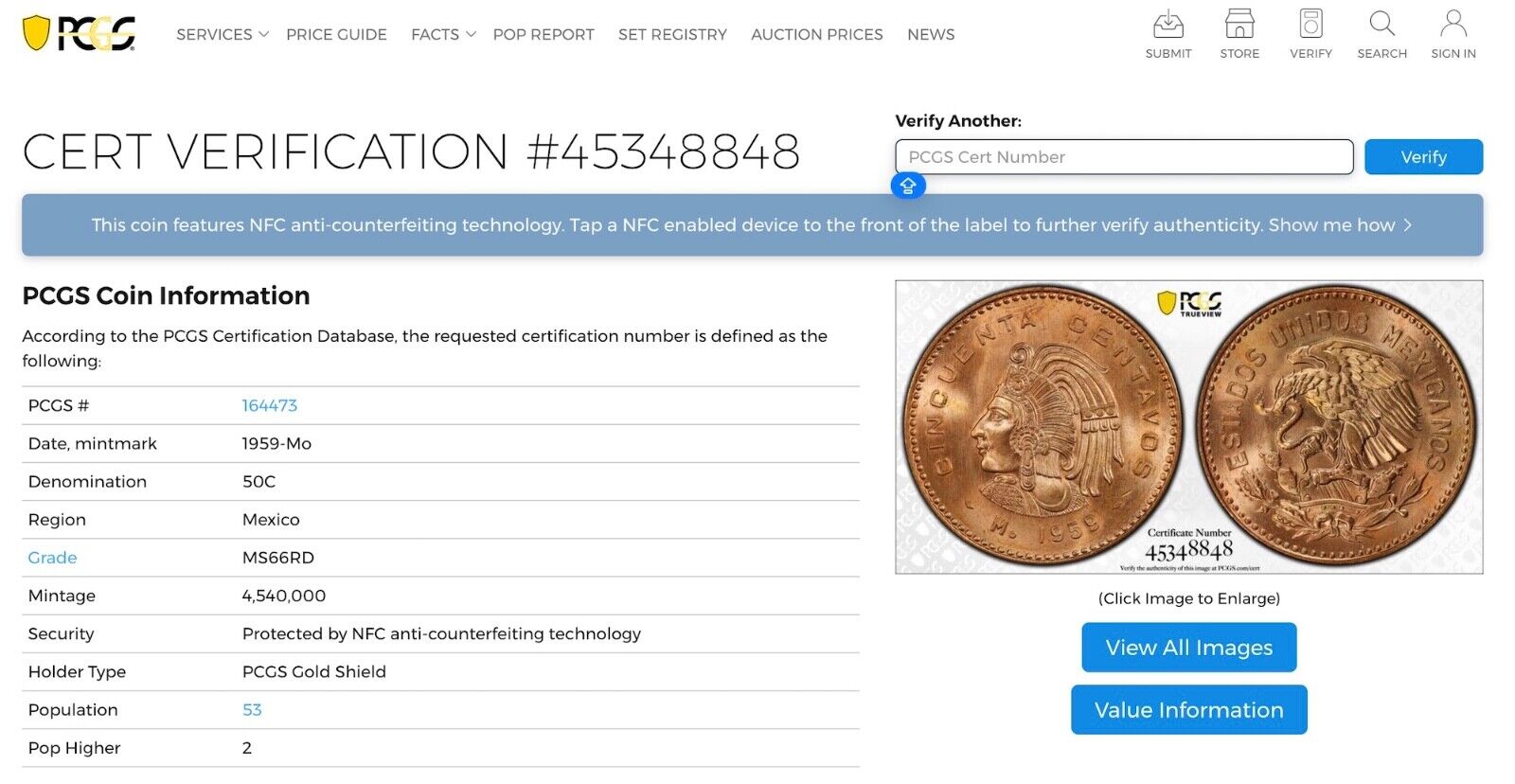Click the Grade link label

coord(52,558)
